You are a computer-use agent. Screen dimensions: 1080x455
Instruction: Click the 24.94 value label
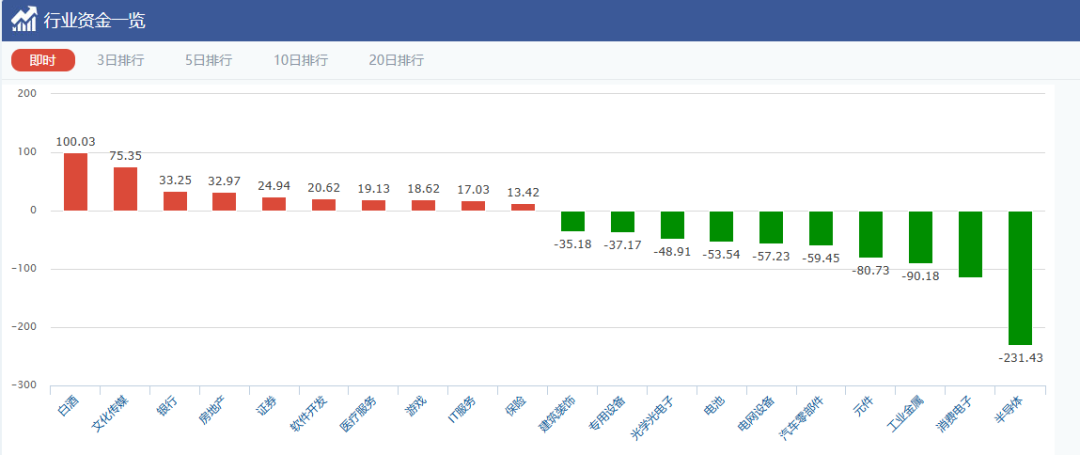pyautogui.click(x=274, y=186)
